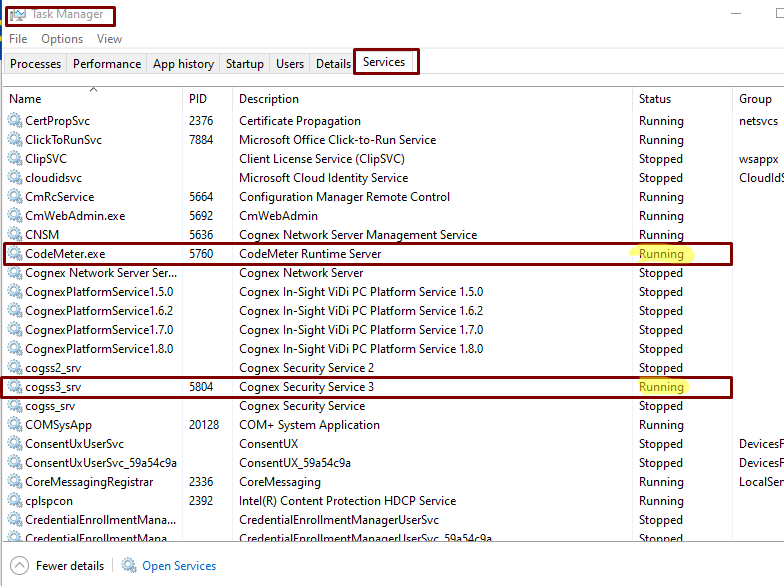784x586 pixels.
Task: Click the cplspcon service gear icon
Action: (14, 501)
